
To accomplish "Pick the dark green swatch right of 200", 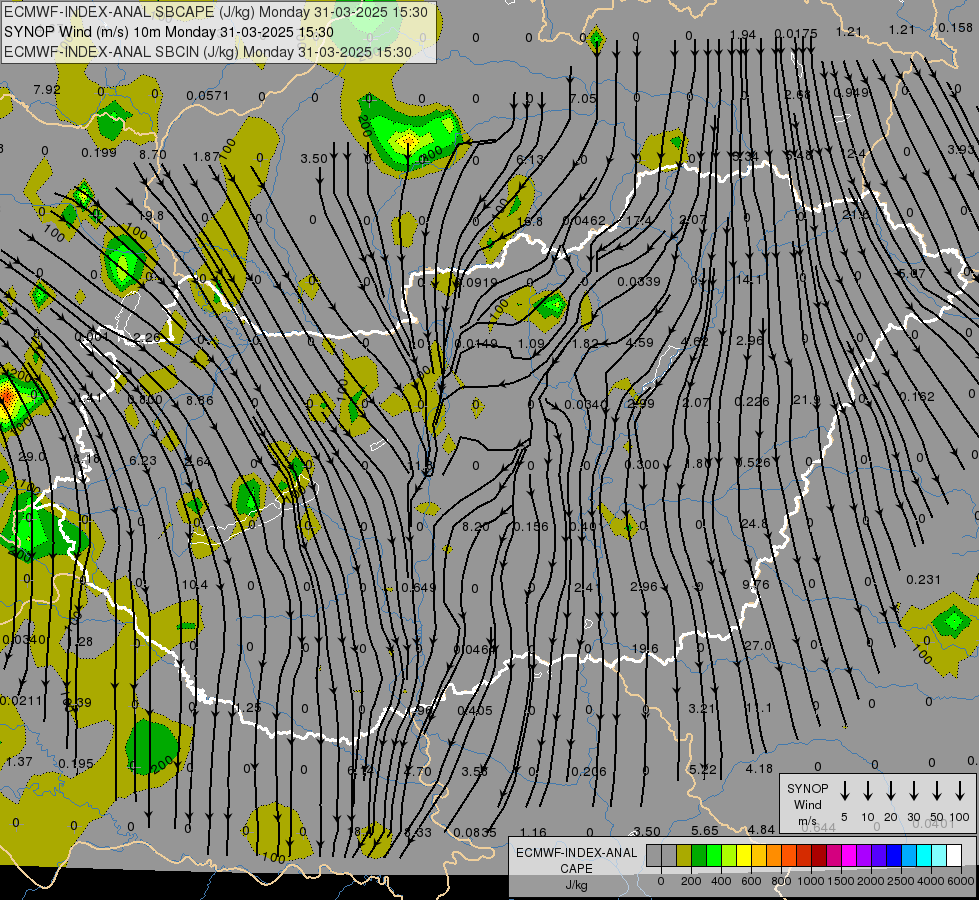I will tap(699, 855).
